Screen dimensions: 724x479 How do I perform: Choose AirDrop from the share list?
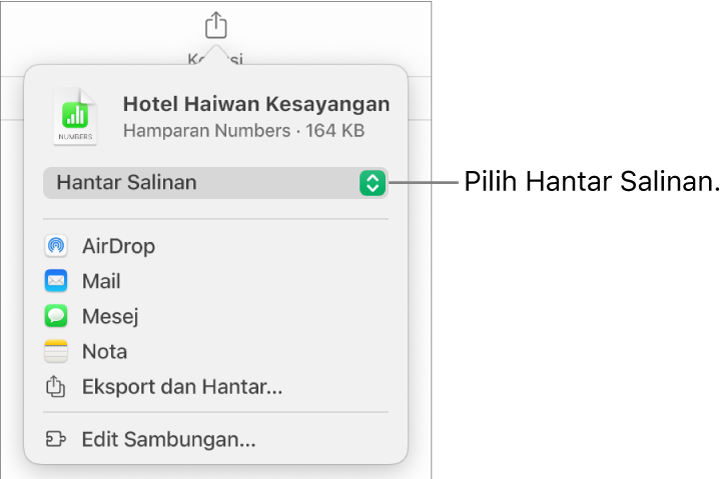(x=118, y=246)
